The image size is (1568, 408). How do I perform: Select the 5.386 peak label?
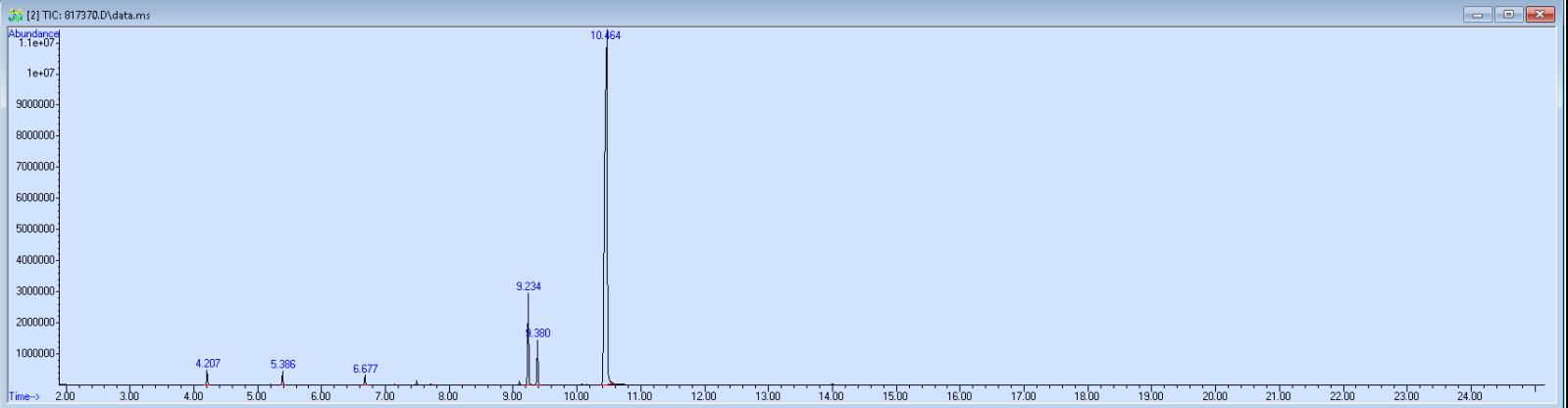pyautogui.click(x=282, y=364)
